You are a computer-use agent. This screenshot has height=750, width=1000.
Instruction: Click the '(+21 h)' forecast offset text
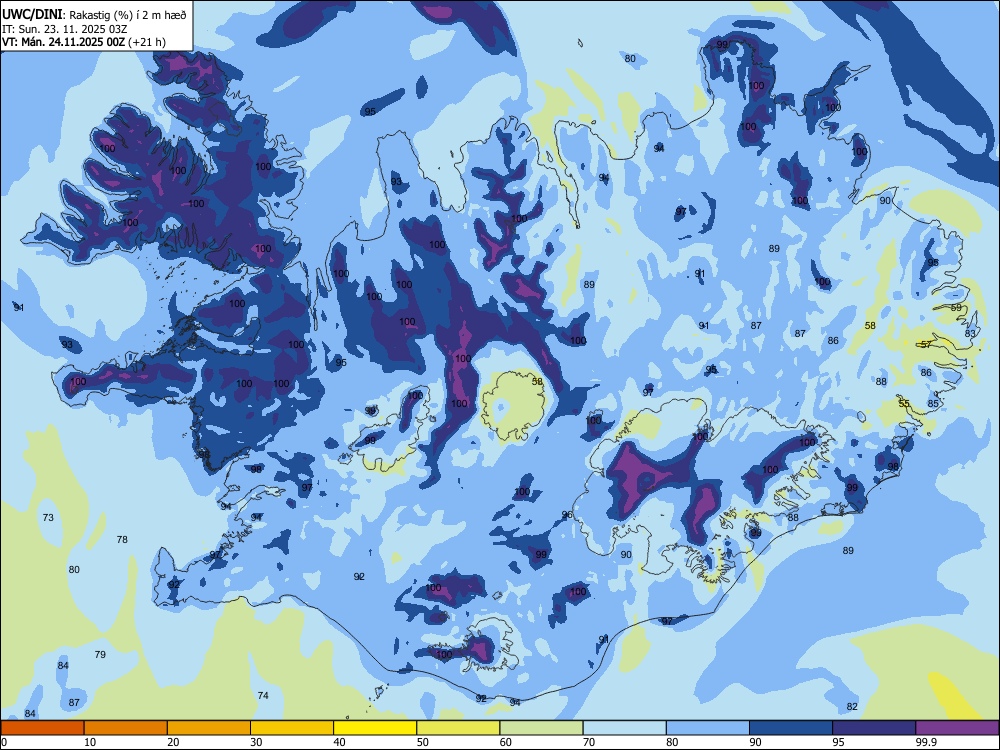[147, 42]
